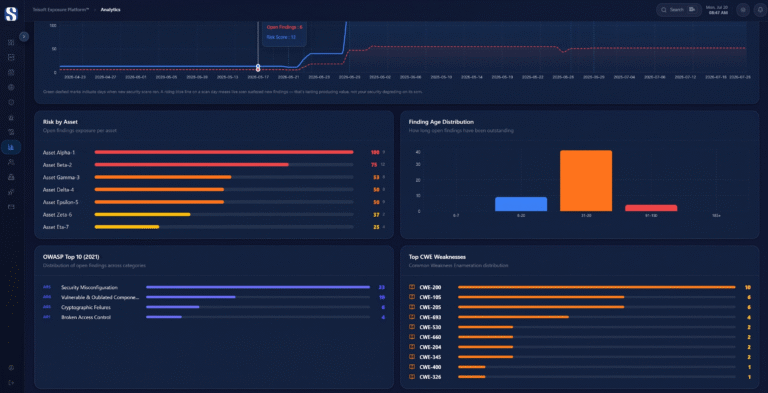Image resolution: width=768 pixels, height=393 pixels.
Task: Click the book icon beside CWE-205
Action: click(412, 307)
